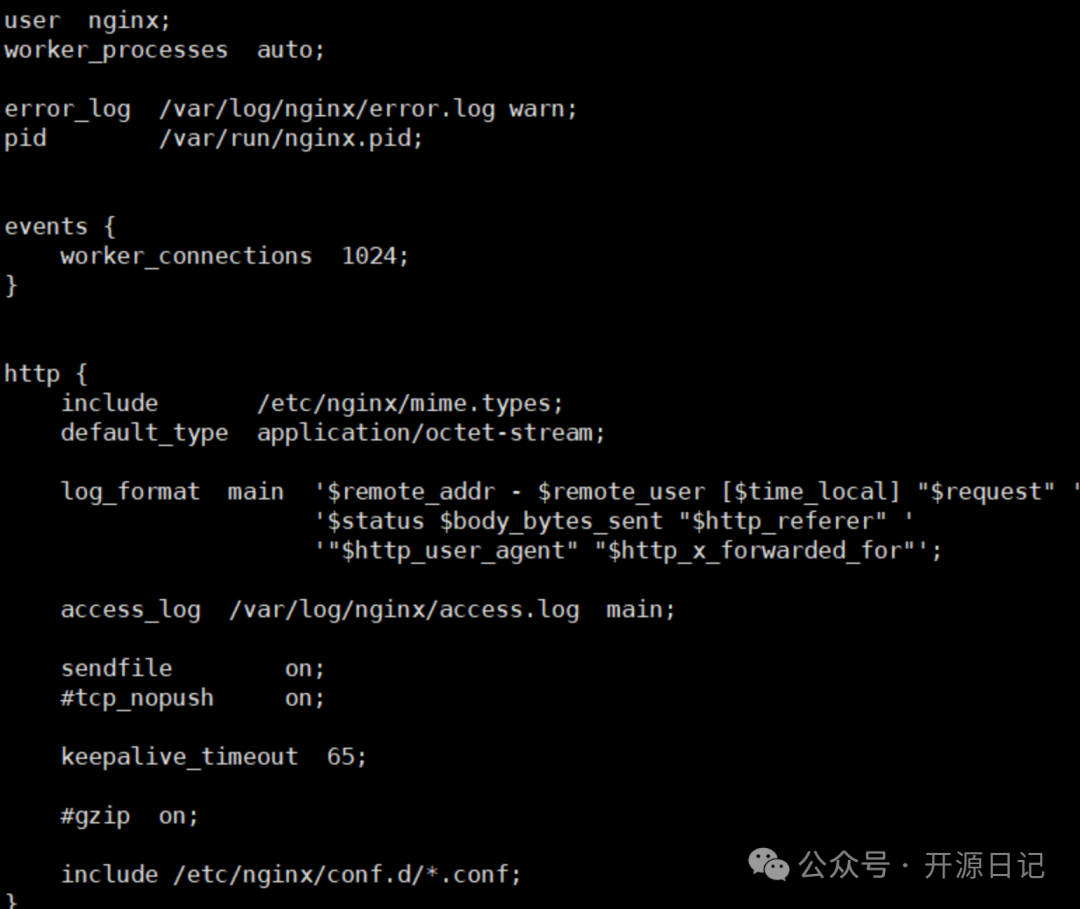Click the commented #gzip on line
This screenshot has height=909, width=1080.
click(129, 815)
